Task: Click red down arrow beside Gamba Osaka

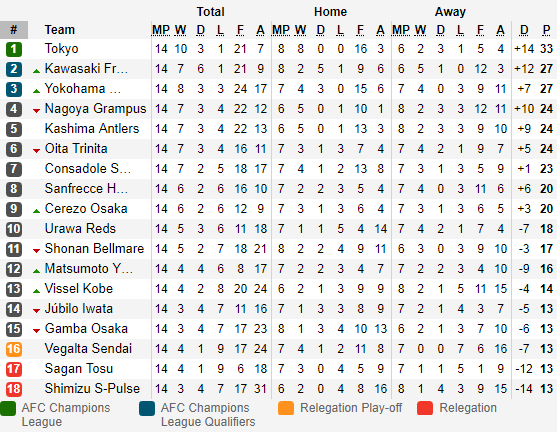Action: pos(36,331)
